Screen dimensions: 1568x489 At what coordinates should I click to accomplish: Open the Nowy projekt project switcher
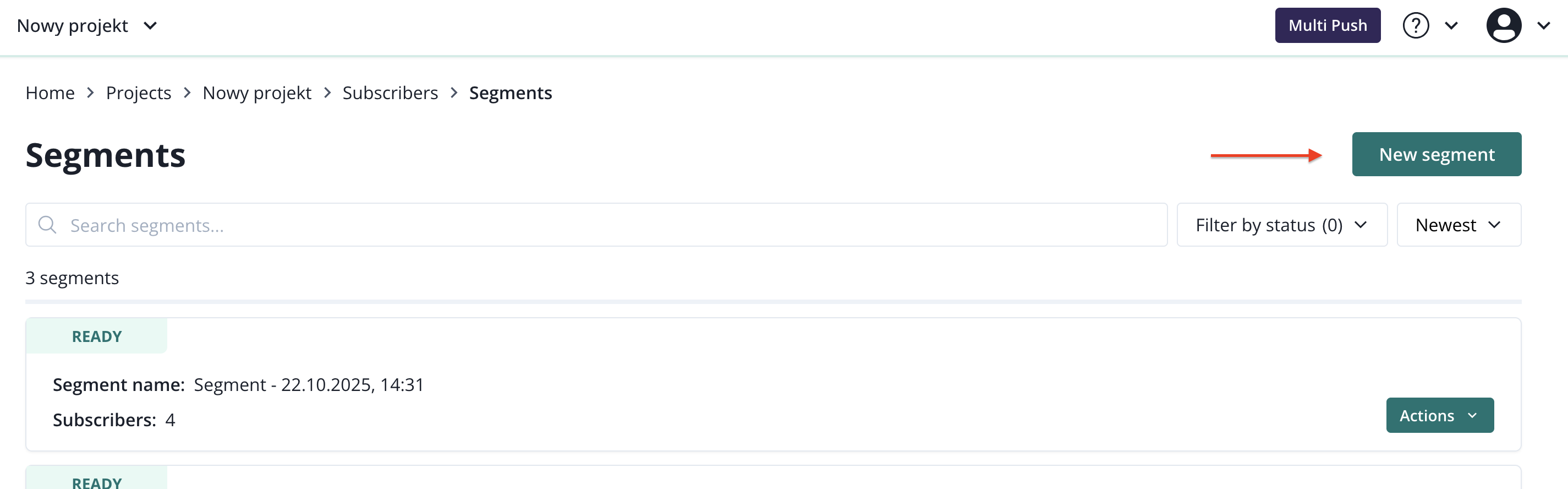(87, 25)
